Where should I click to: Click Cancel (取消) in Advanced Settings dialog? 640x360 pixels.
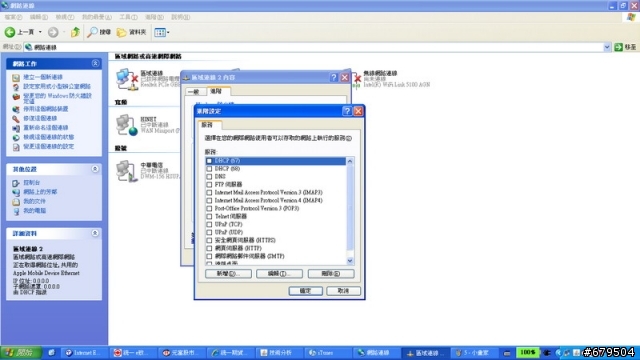pos(343,291)
